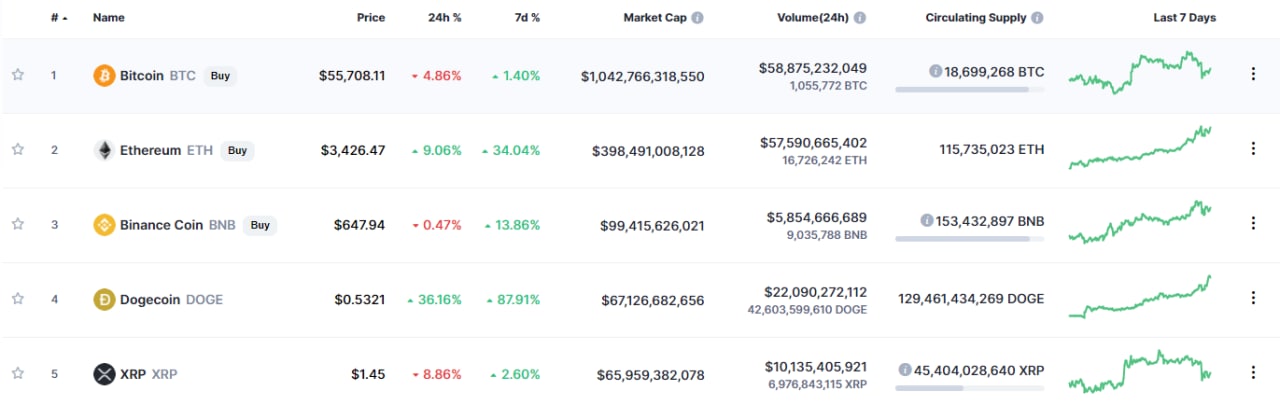
Task: Click the Dogecoin logo icon
Action: click(104, 299)
